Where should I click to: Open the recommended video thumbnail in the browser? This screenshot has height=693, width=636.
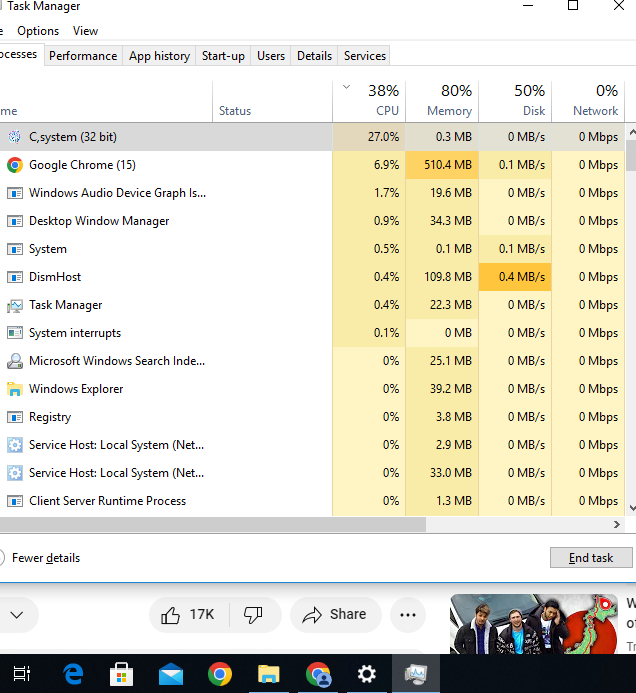[534, 624]
